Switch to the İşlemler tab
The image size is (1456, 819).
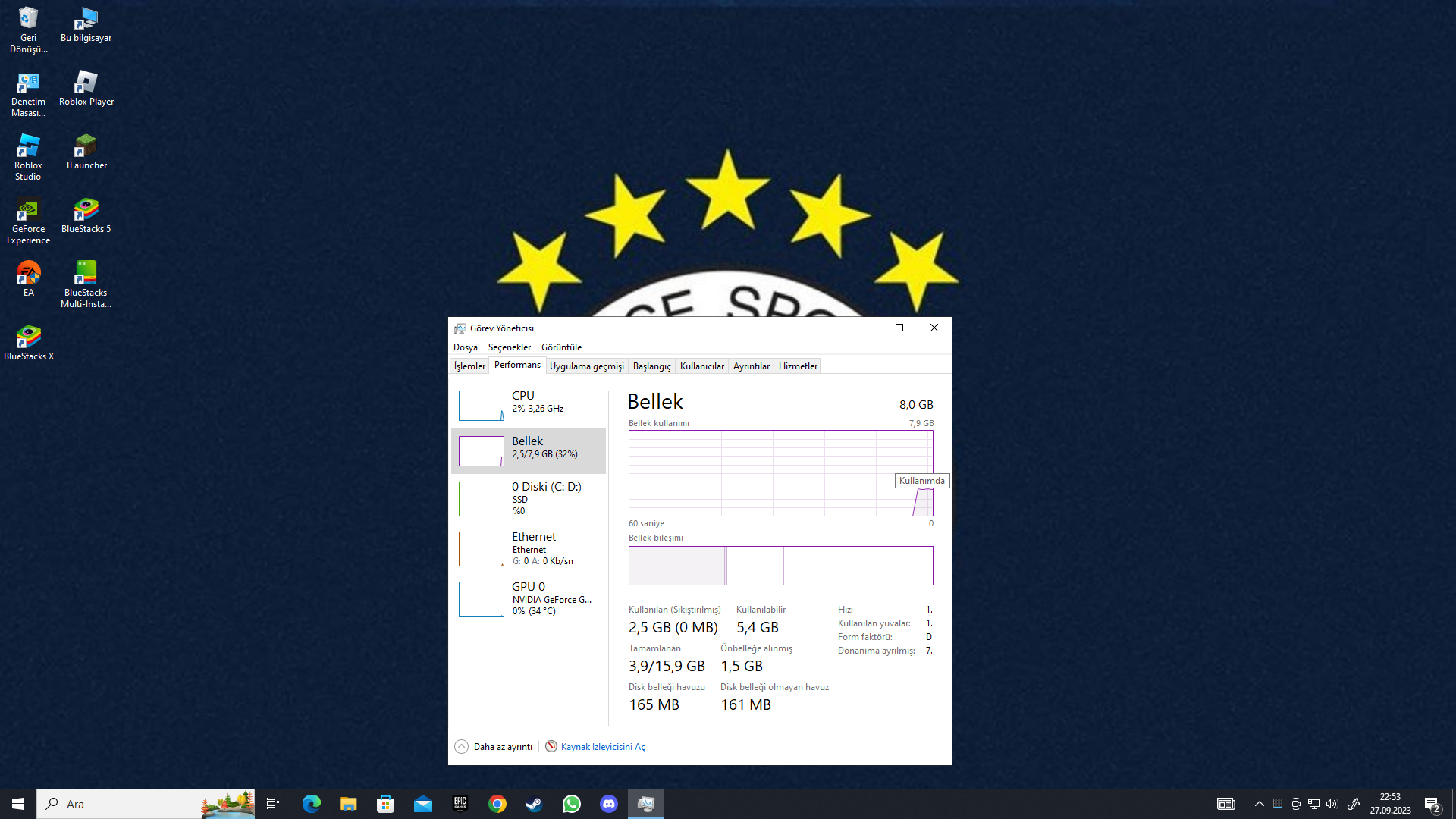(469, 366)
